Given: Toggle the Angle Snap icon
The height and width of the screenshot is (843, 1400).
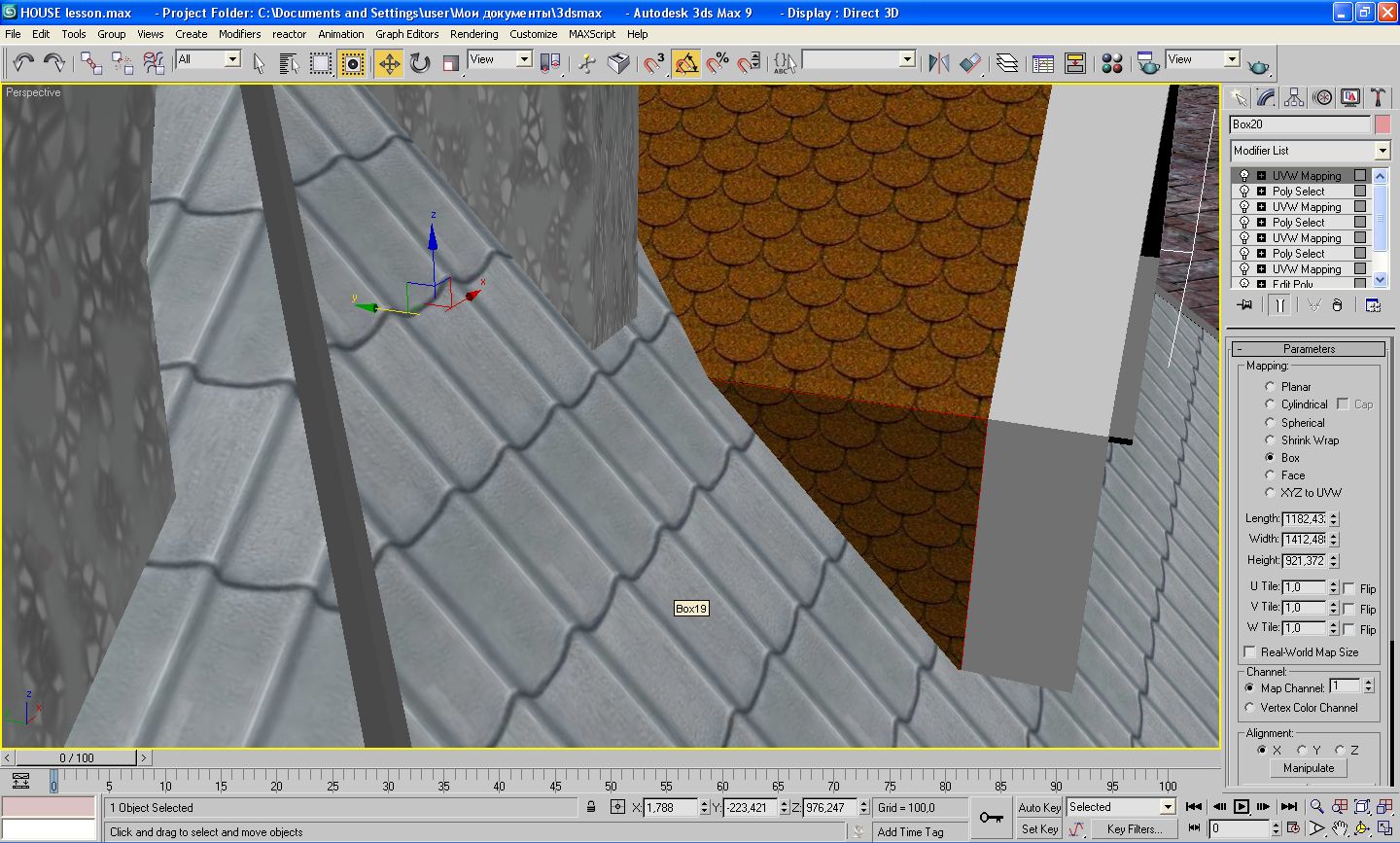Looking at the screenshot, I should [x=685, y=63].
